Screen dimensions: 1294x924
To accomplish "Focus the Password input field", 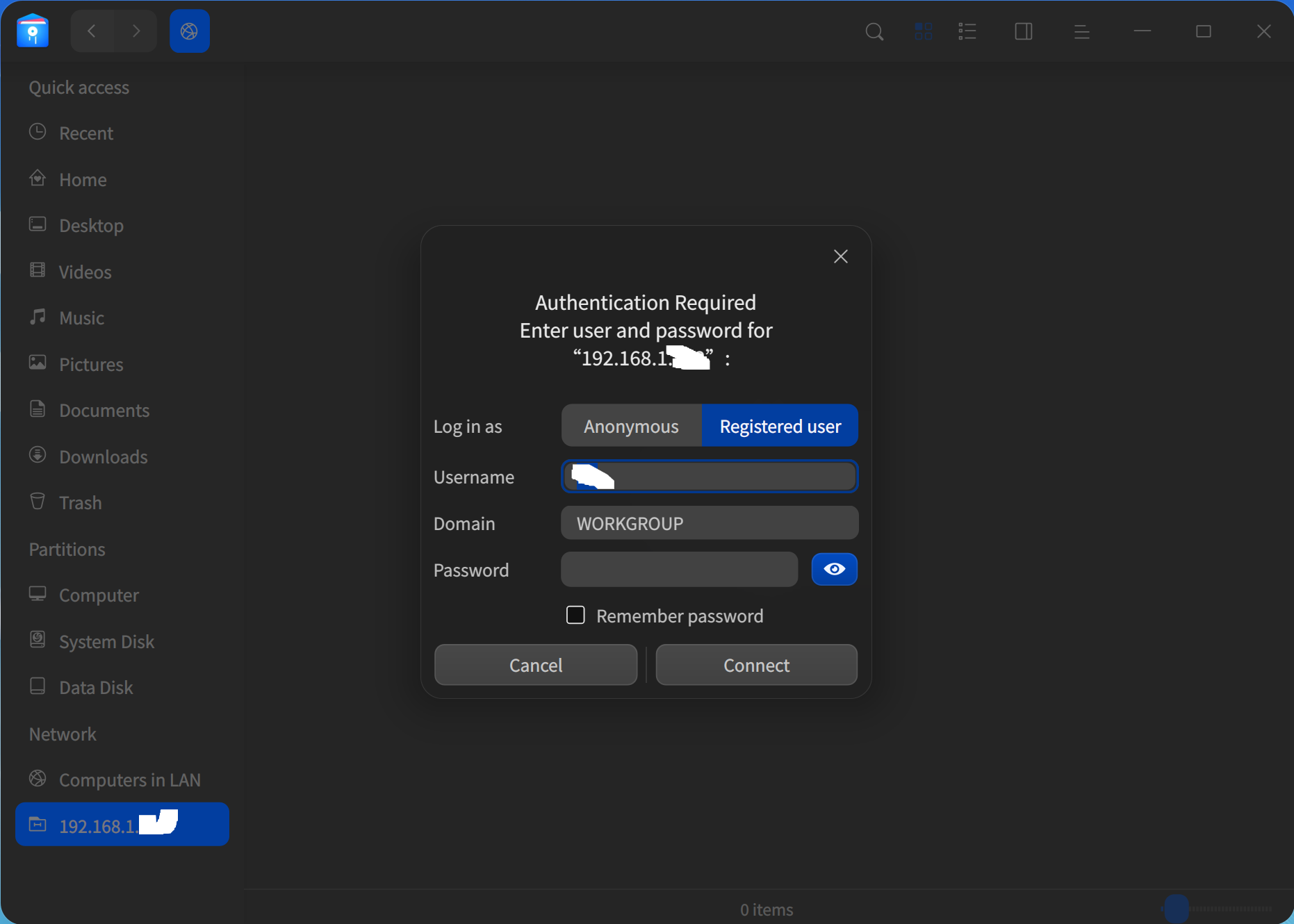I will [679, 569].
